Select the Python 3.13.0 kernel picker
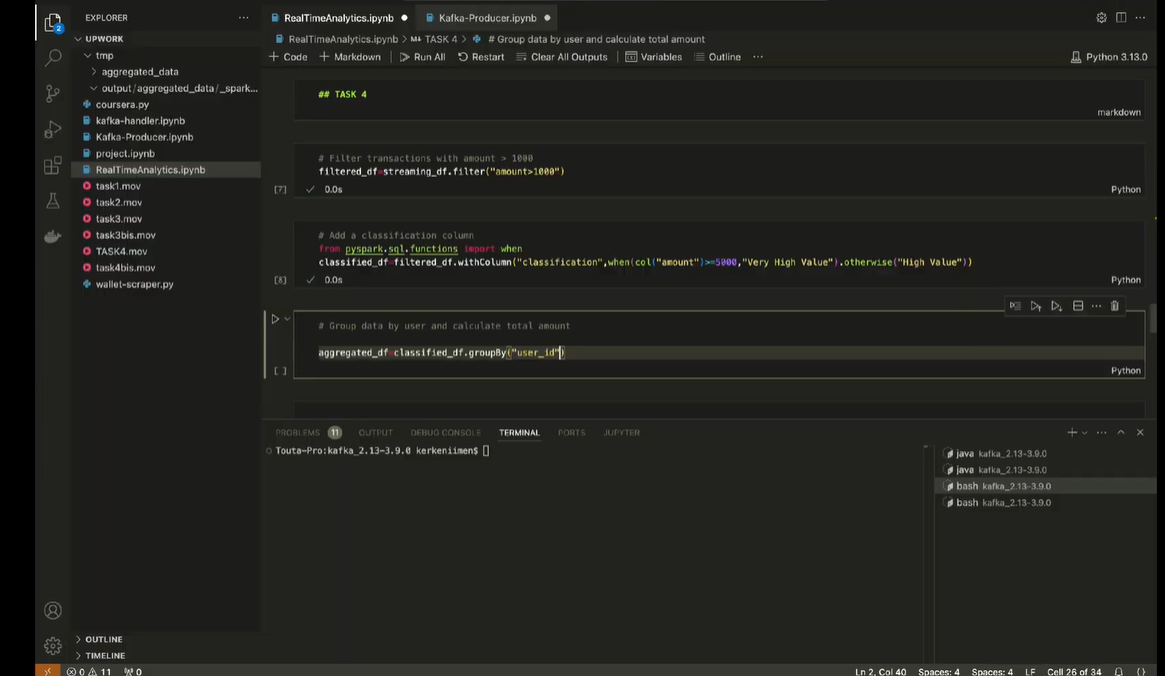The height and width of the screenshot is (676, 1165). pyautogui.click(x=1109, y=57)
